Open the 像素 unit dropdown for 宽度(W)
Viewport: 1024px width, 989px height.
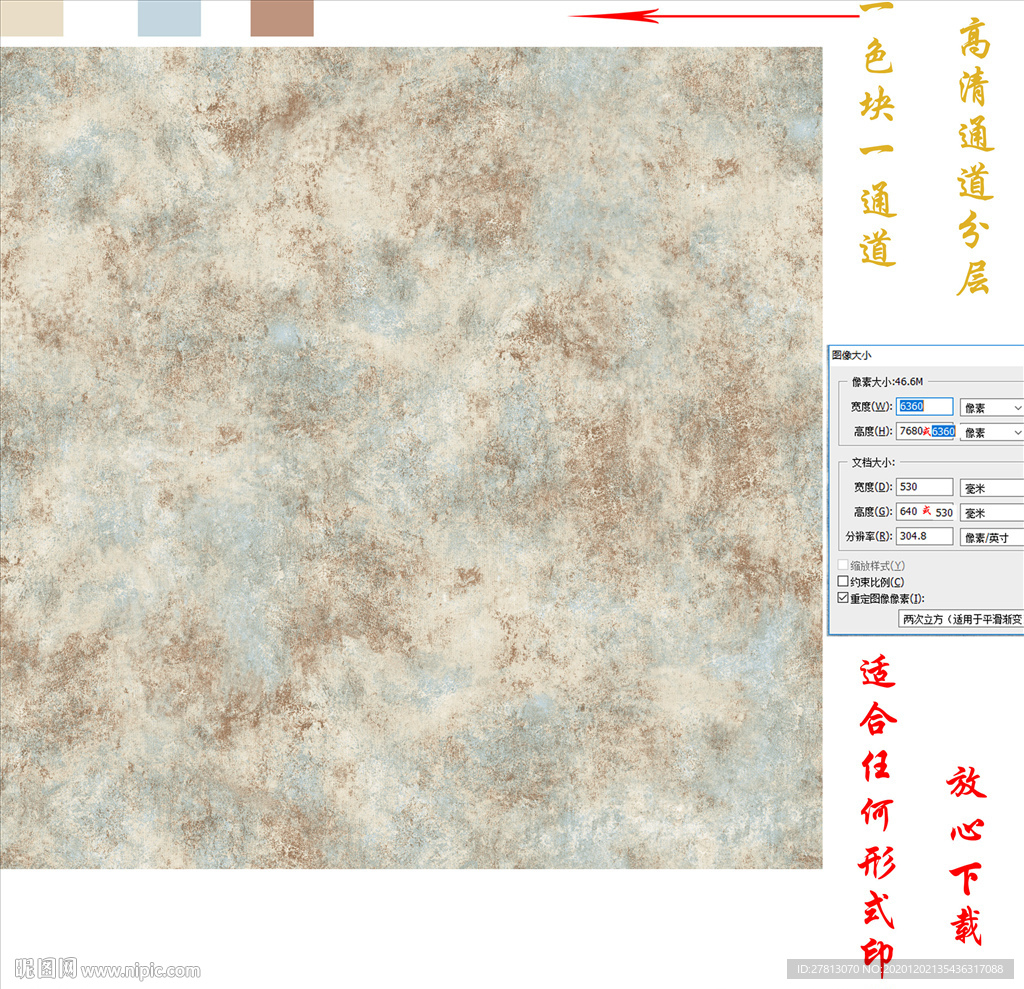[991, 408]
